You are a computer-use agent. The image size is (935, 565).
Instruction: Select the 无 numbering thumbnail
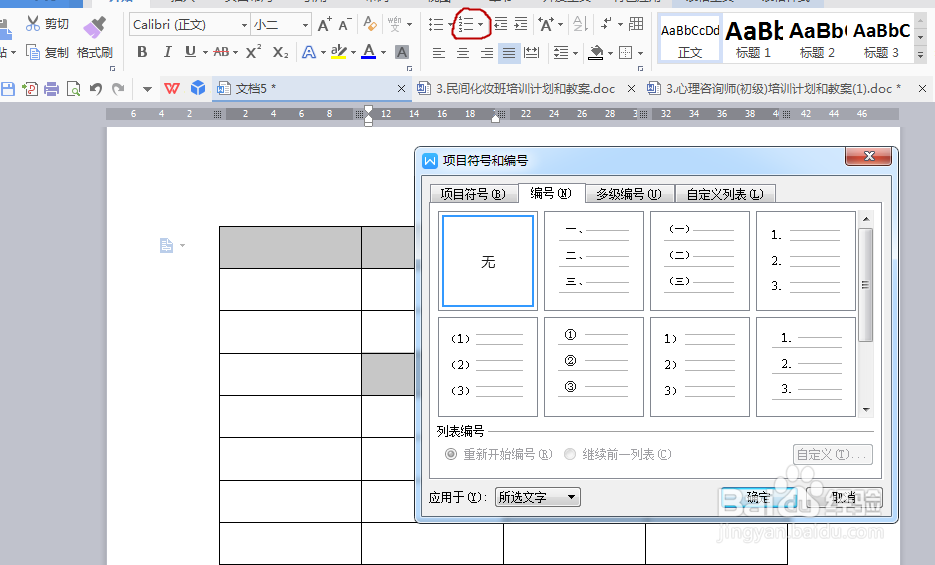[x=488, y=261]
